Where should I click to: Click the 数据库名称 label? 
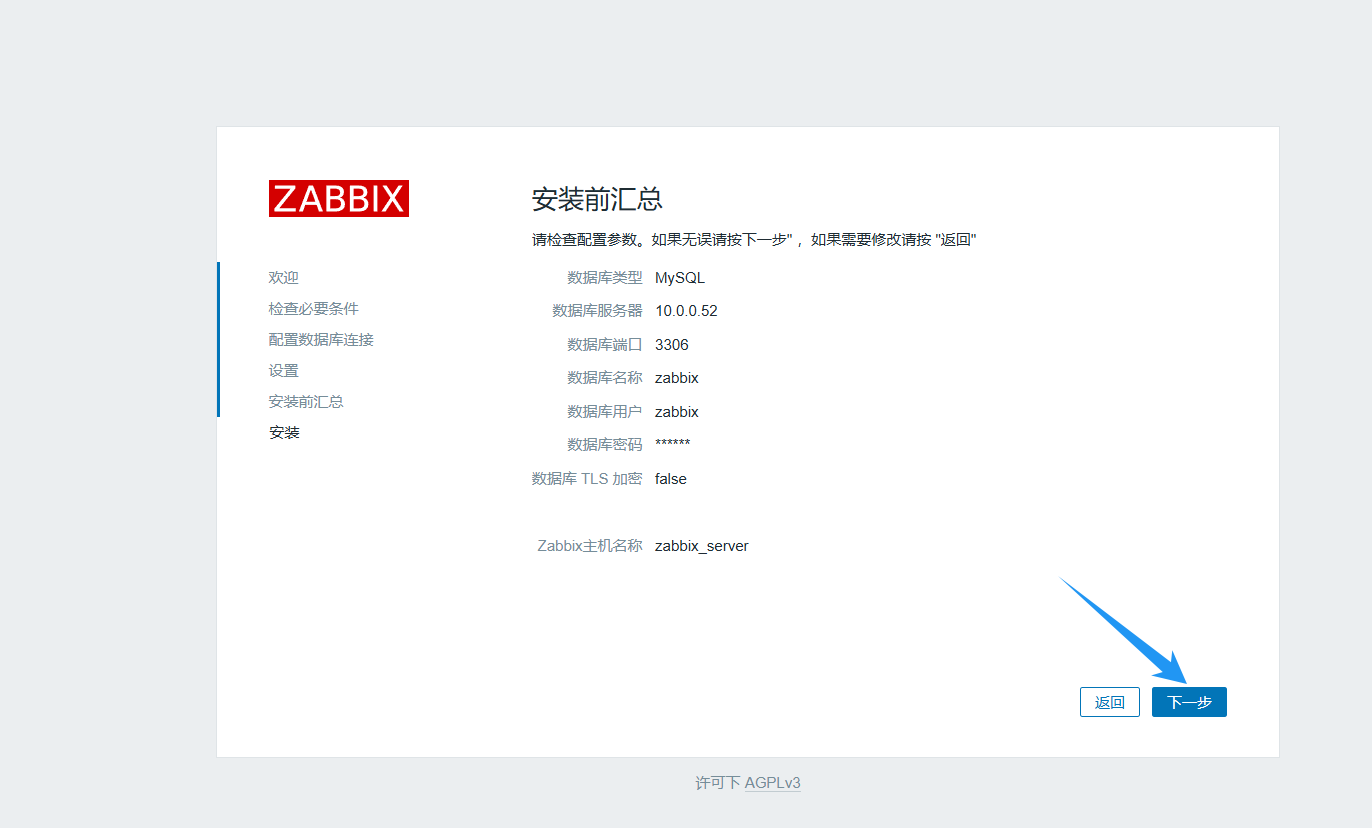click(x=605, y=378)
